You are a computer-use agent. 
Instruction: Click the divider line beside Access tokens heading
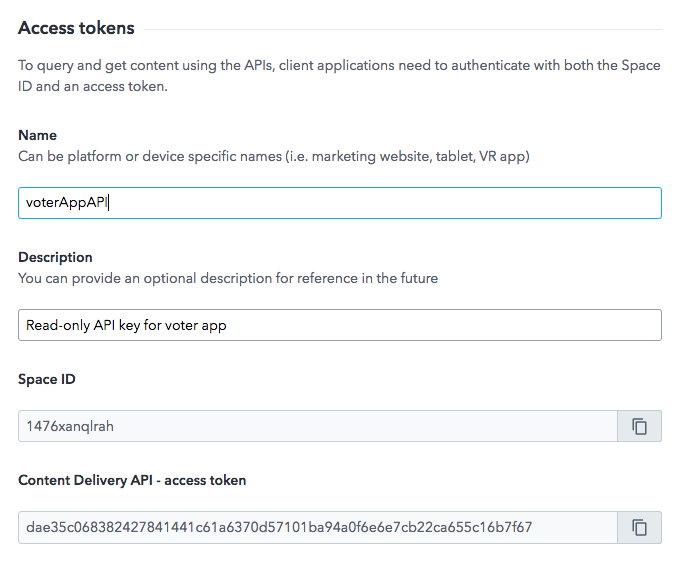(400, 29)
